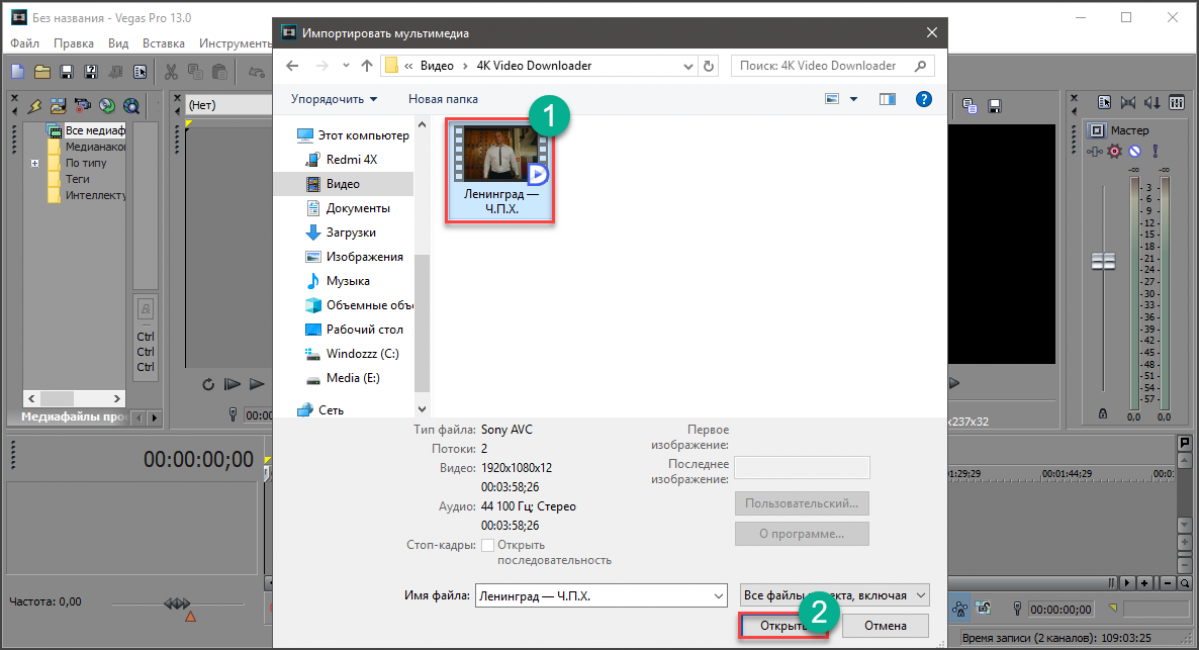
Task: Select Загрузки in the dialog sidebar
Action: 351,232
